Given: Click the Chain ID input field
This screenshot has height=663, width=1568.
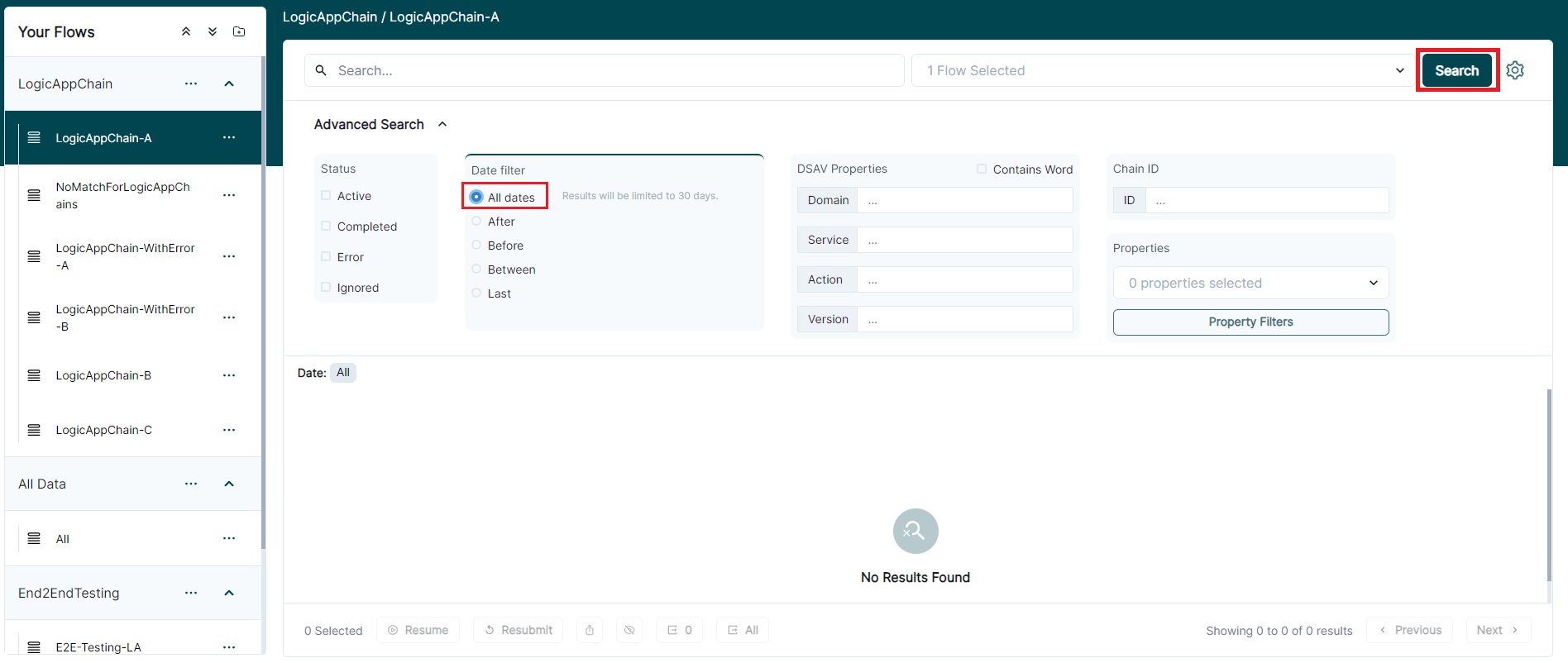Looking at the screenshot, I should click(1267, 200).
